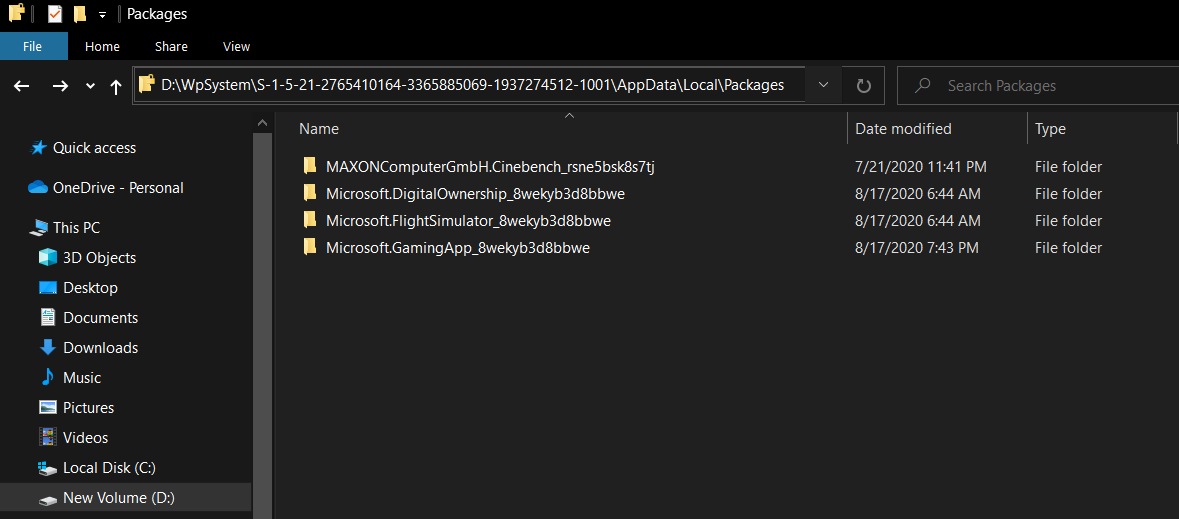Click the Downloads arrow icon

[48, 348]
